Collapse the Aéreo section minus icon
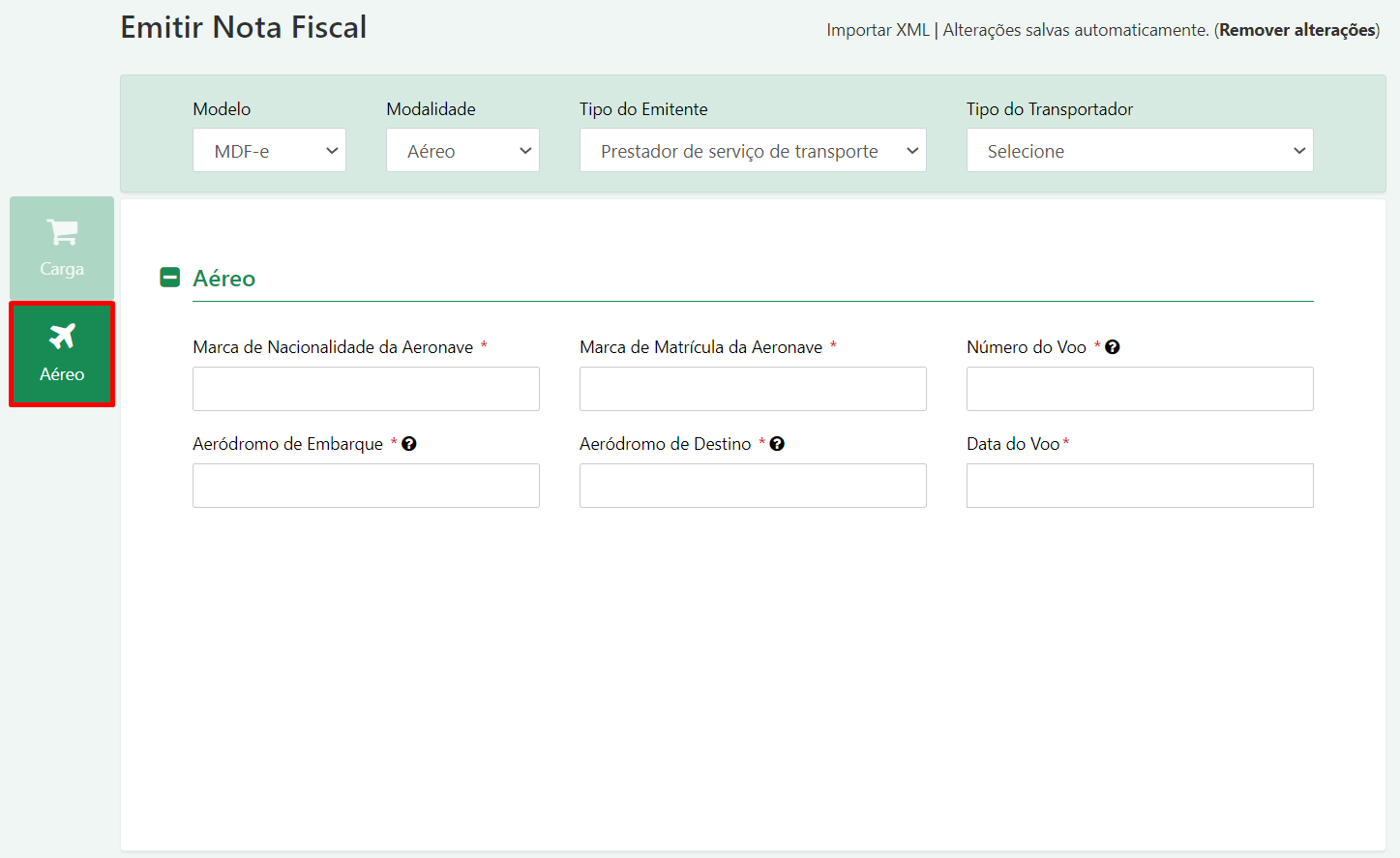 169,278
